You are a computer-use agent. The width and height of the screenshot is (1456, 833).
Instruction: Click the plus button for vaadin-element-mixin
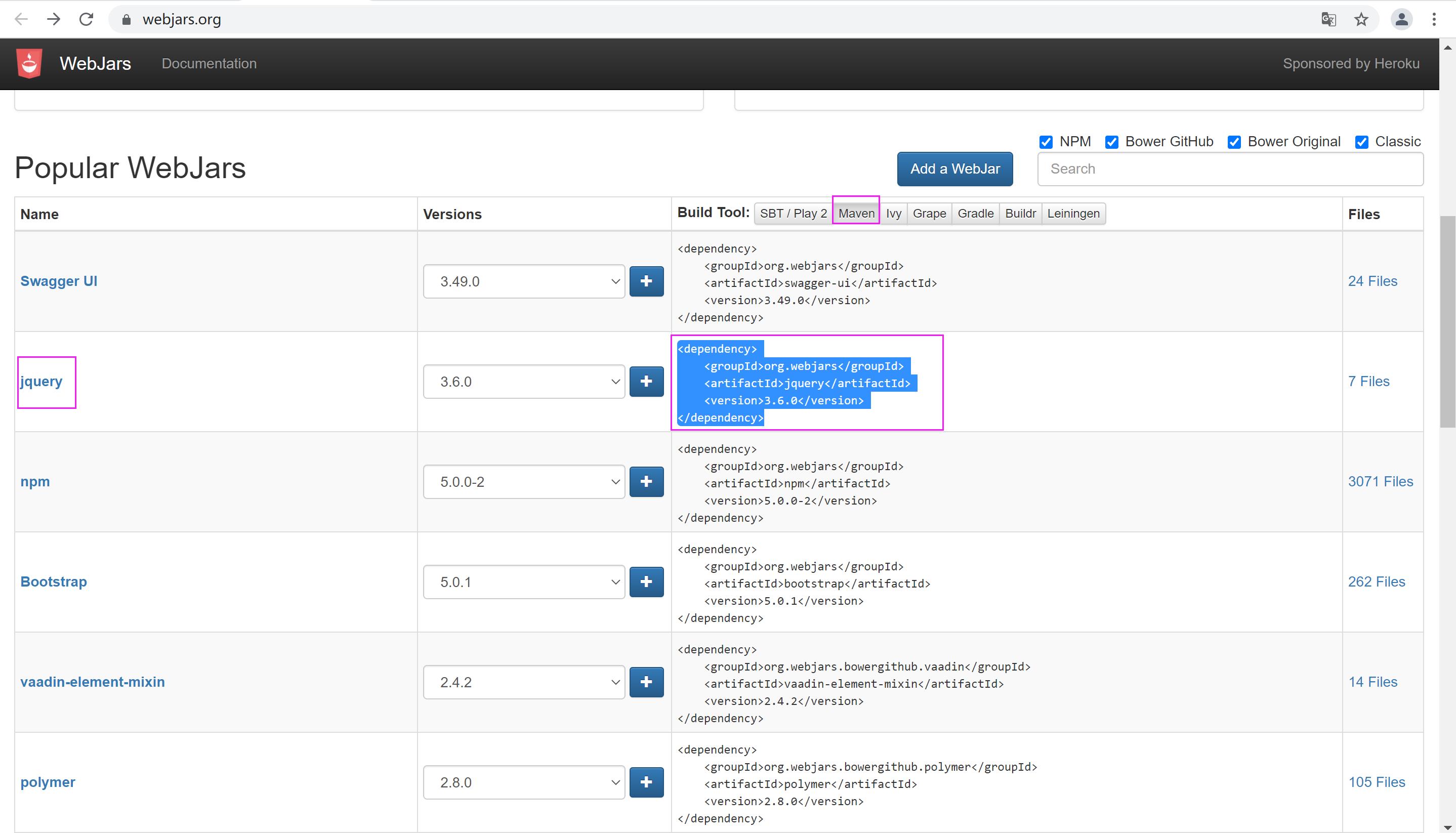click(x=646, y=681)
